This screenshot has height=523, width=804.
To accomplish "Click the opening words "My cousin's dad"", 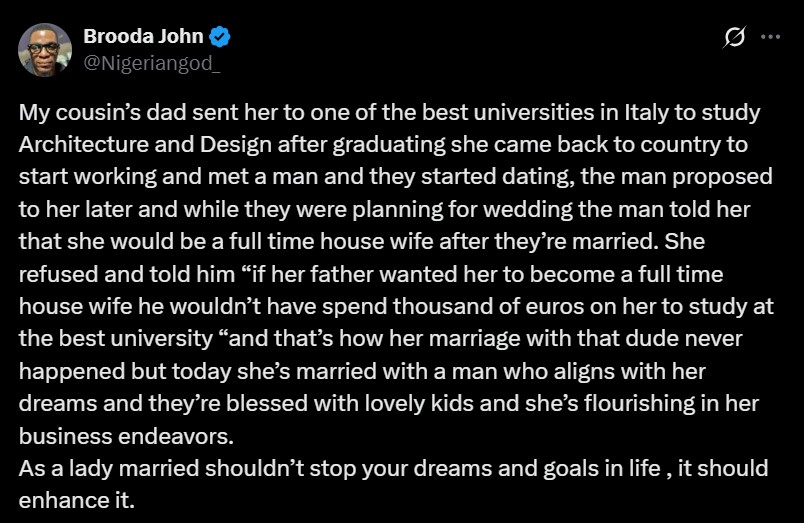I will pos(90,113).
